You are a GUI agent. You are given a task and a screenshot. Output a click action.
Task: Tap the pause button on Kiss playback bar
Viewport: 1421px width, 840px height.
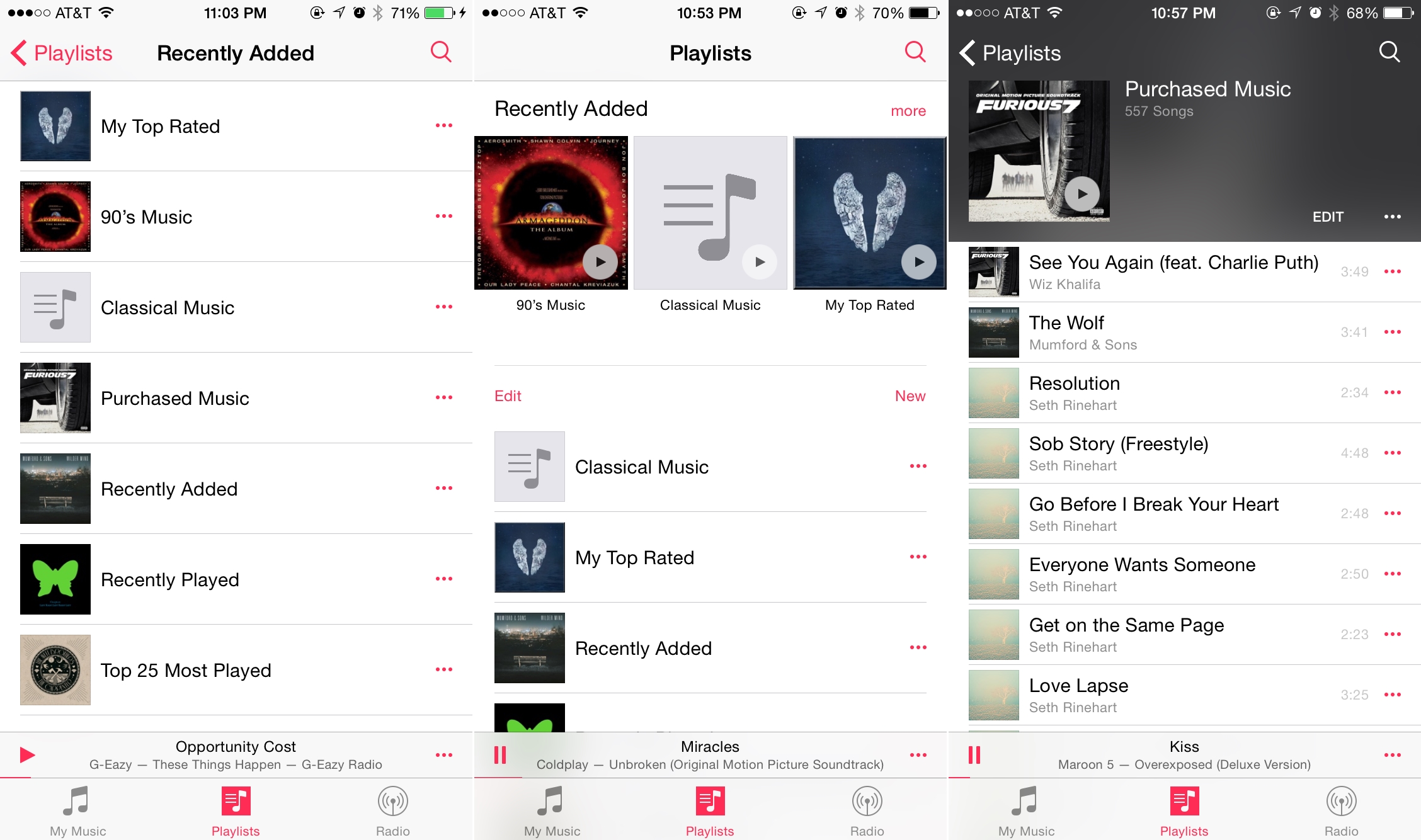pos(975,756)
